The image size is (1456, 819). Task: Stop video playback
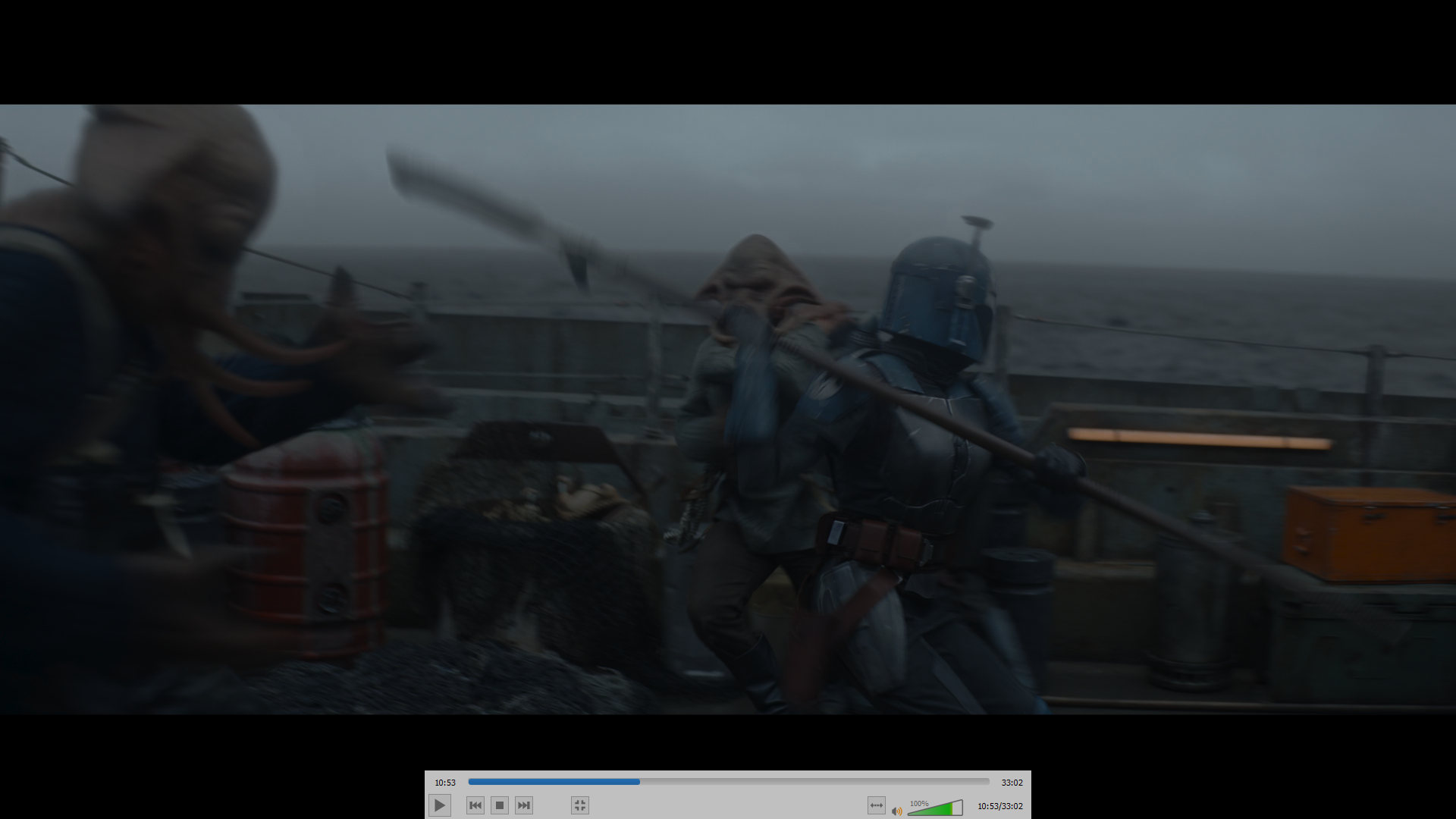pos(500,805)
